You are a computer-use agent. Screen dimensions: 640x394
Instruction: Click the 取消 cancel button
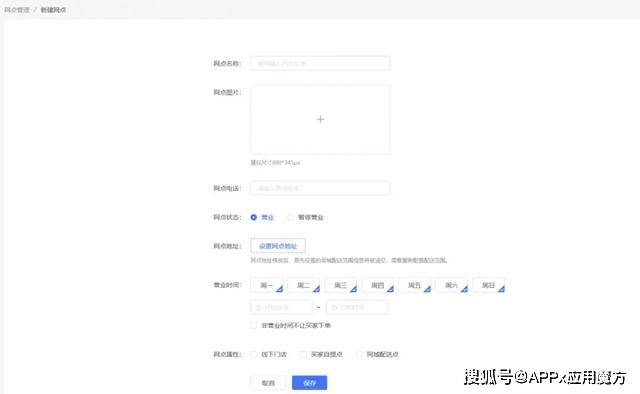coord(268,383)
